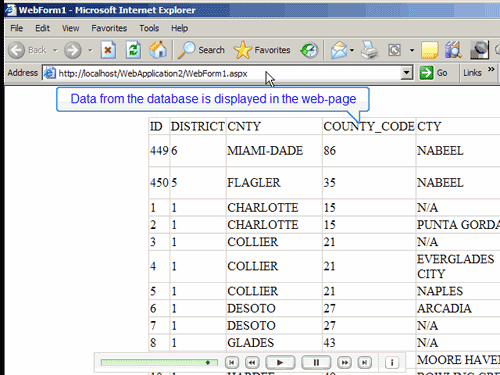Viewport: 500px width, 375px height.
Task: Expand the Links chevron overflow
Action: pos(491,69)
